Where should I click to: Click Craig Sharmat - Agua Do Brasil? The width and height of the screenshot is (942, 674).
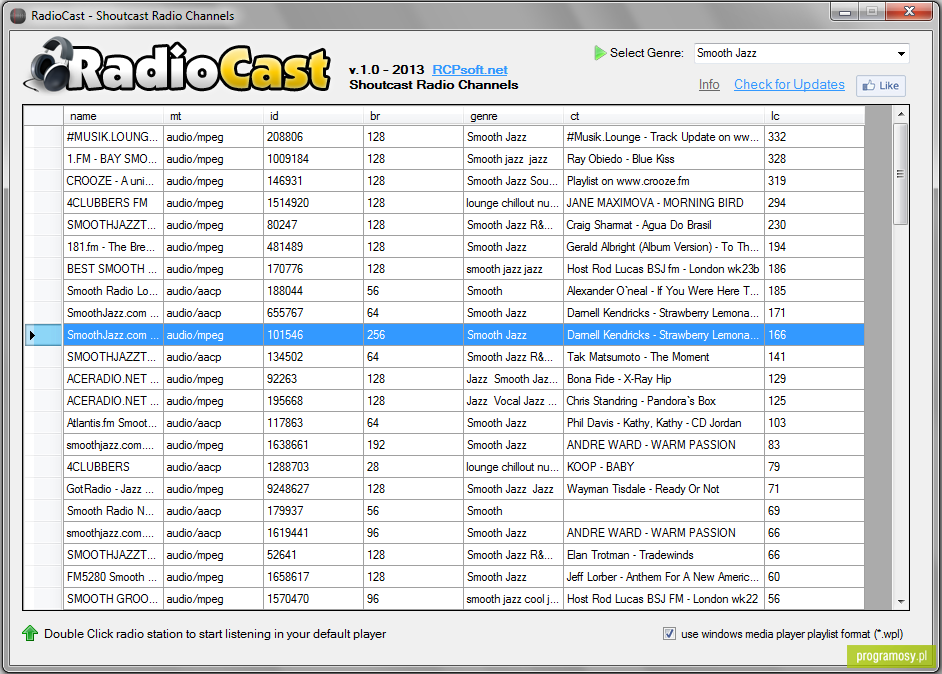point(664,225)
